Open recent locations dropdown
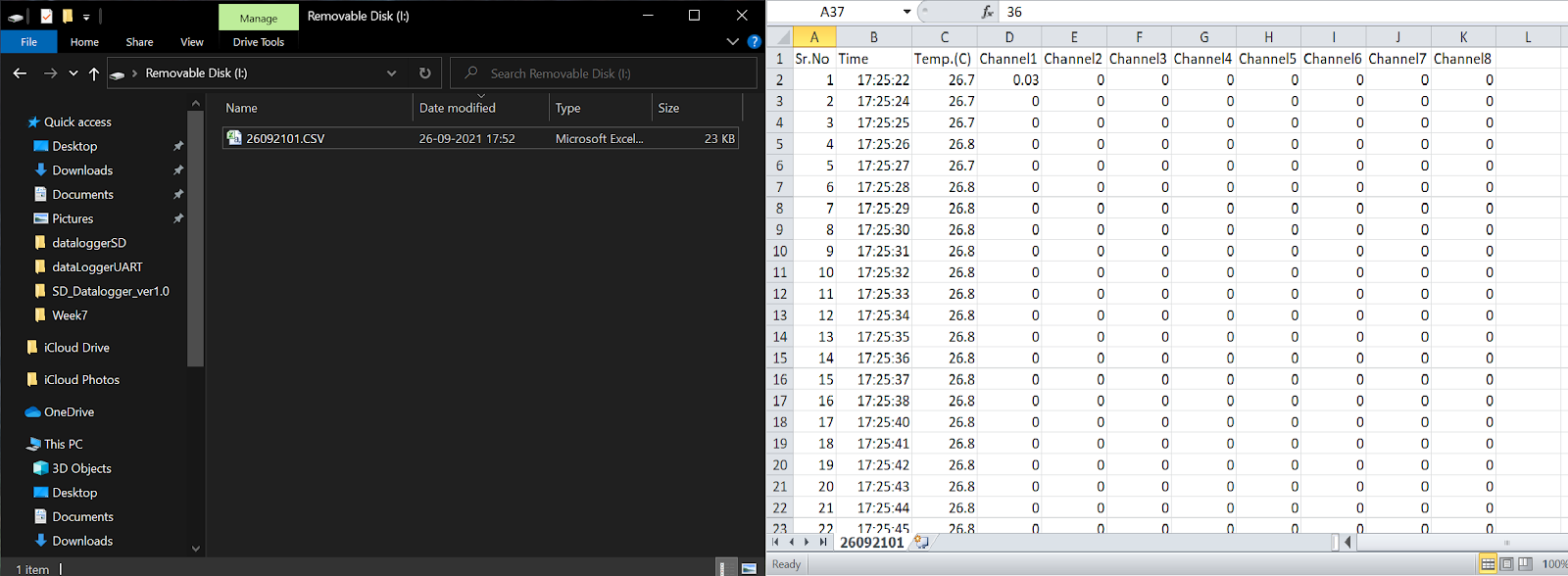The image size is (1568, 576). point(73,73)
